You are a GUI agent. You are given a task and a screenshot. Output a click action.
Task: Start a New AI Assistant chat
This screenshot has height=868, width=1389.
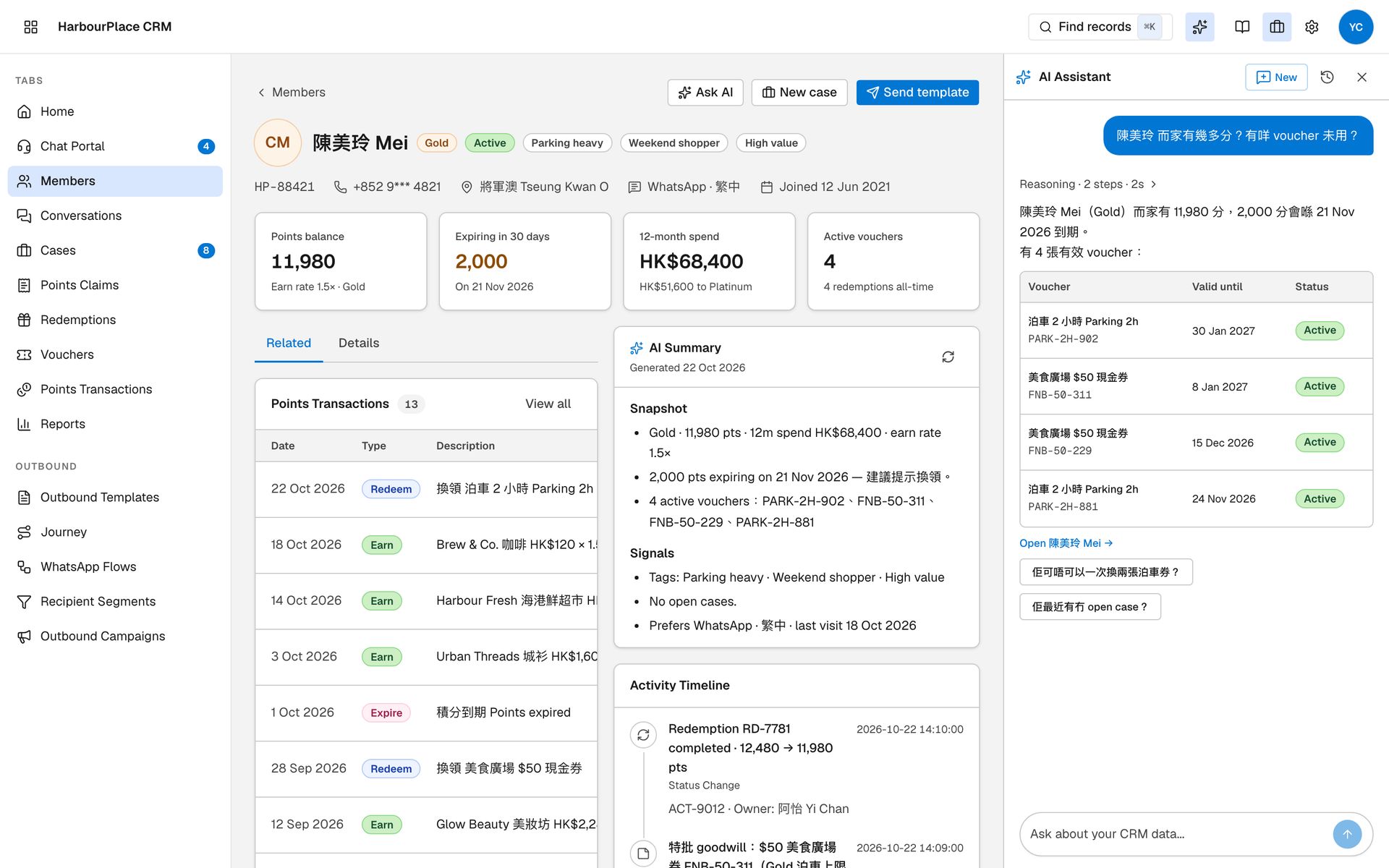pyautogui.click(x=1276, y=77)
